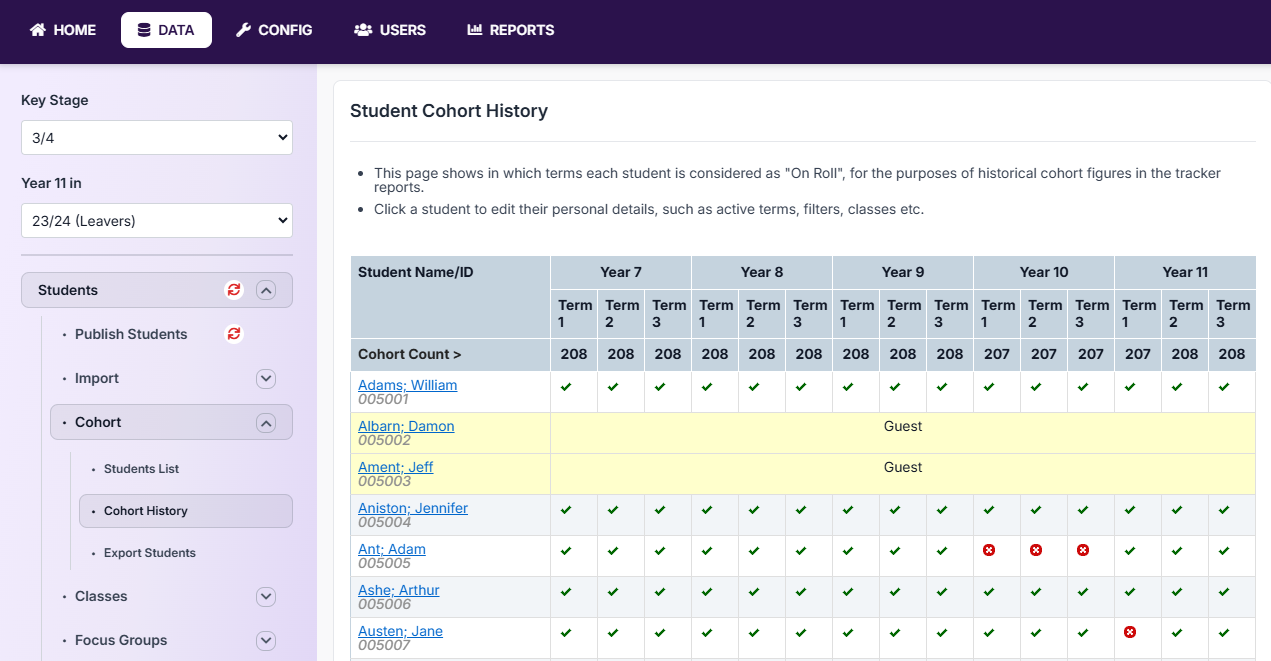Click the wrench icon for Config
Viewport: 1271px width, 661px height.
pyautogui.click(x=244, y=30)
